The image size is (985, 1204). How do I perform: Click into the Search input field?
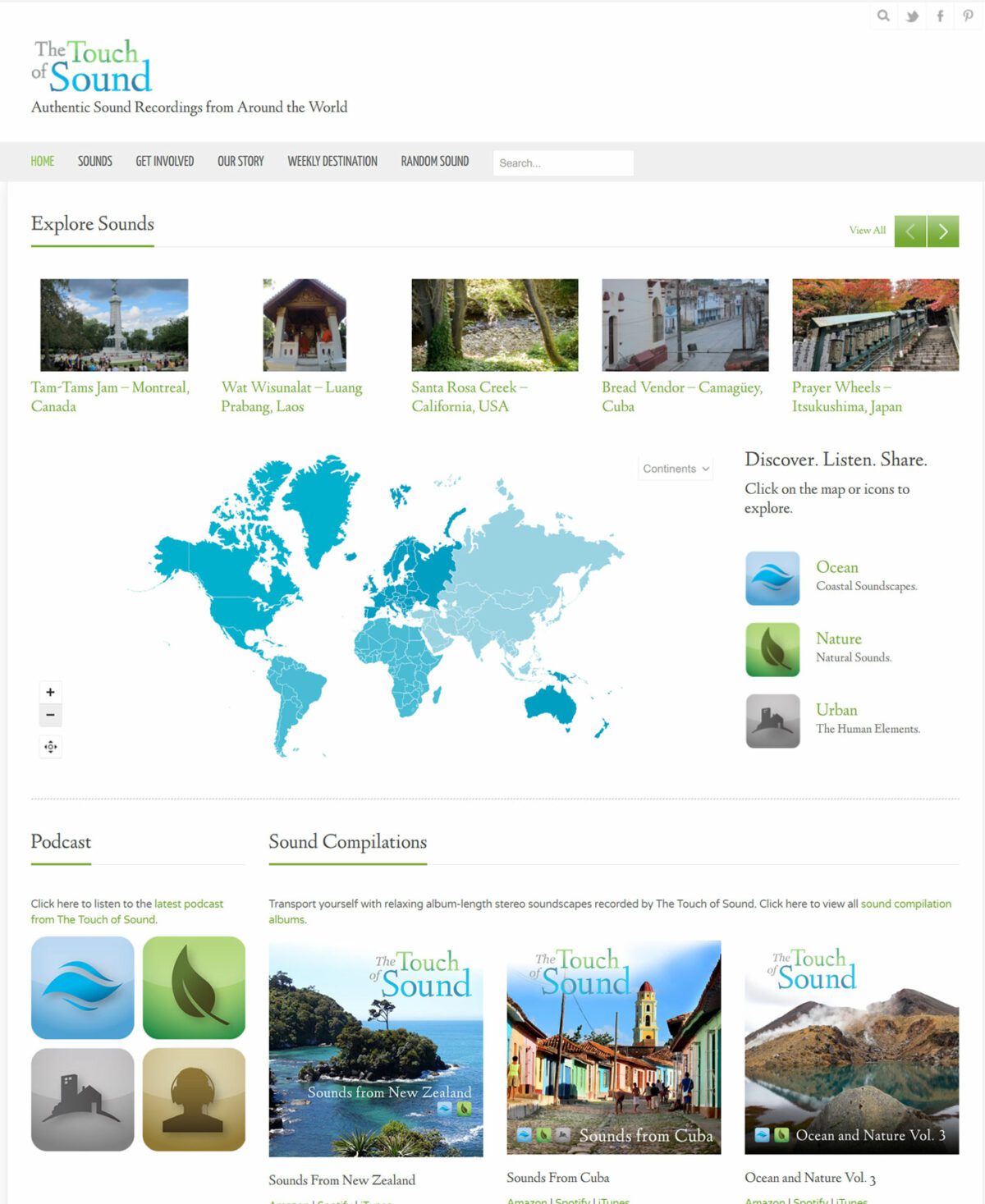pos(563,163)
